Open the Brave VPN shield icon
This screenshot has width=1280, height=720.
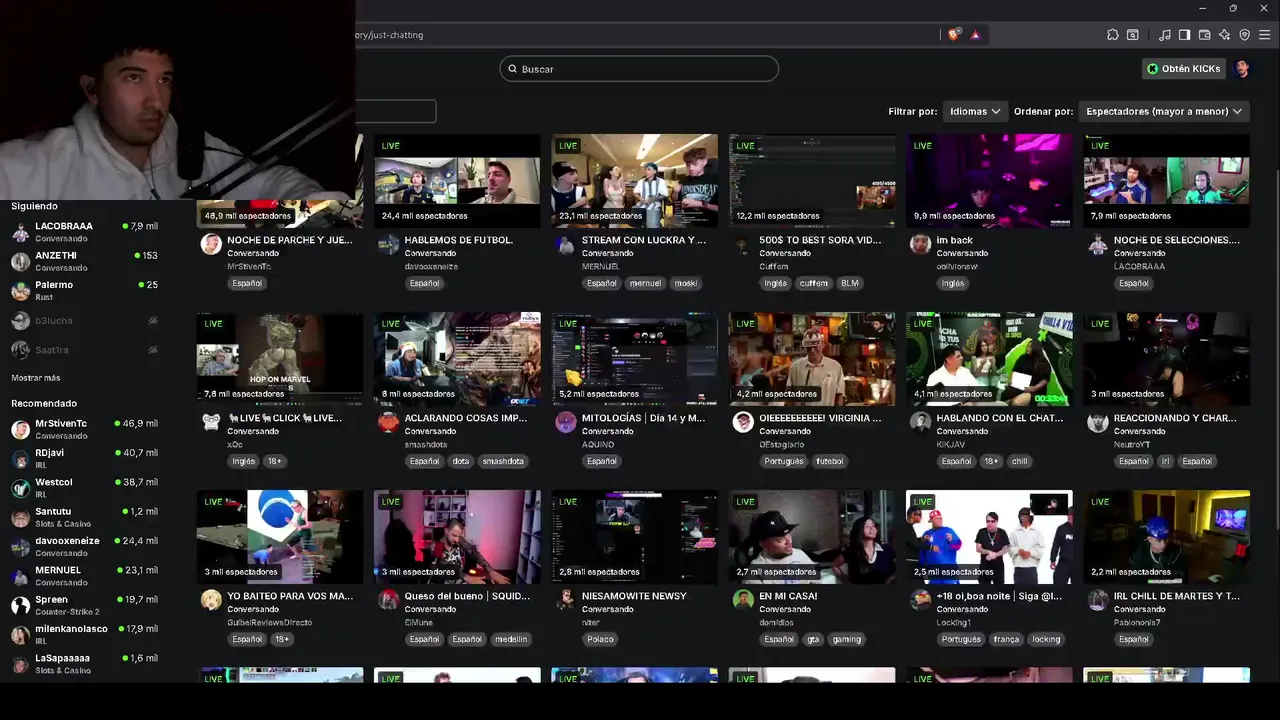(1244, 35)
